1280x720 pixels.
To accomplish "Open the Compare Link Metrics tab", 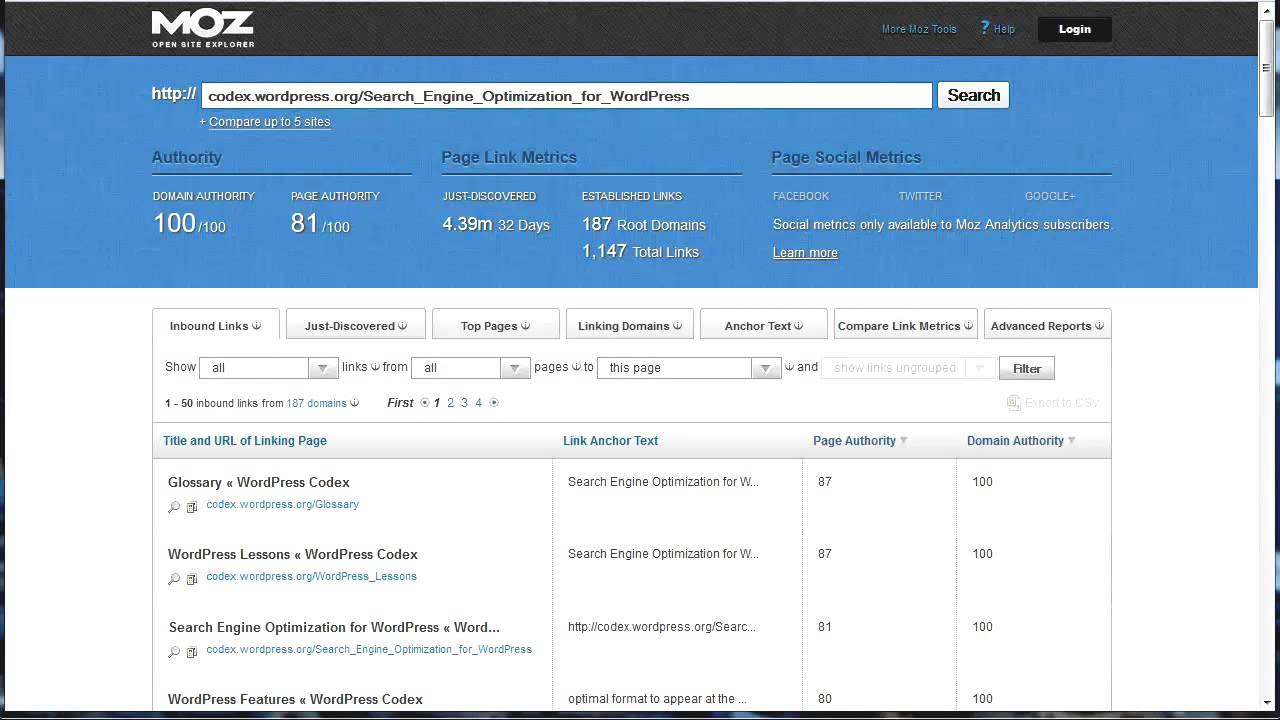I will [x=905, y=325].
